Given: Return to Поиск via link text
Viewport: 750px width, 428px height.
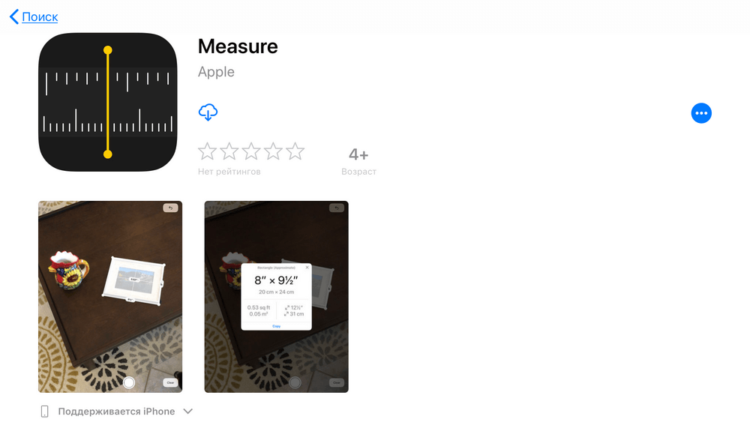Looking at the screenshot, I should click(40, 17).
